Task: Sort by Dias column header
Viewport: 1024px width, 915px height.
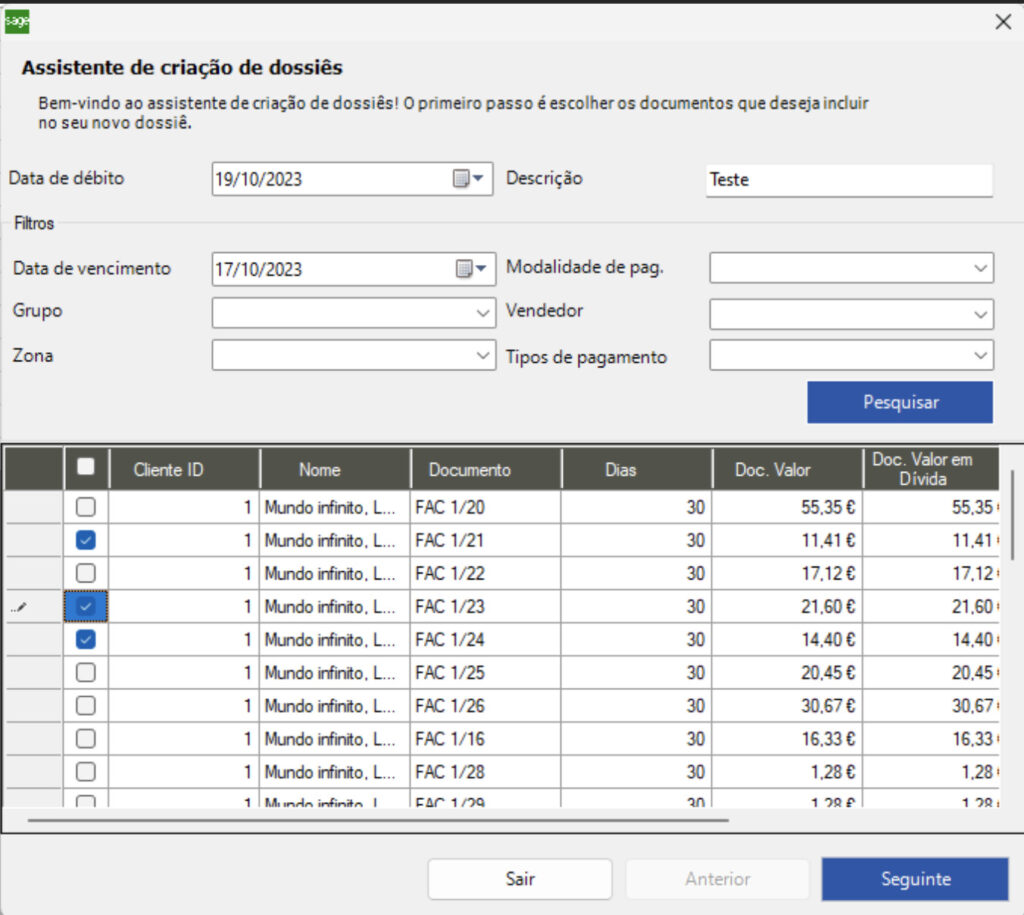Action: click(x=637, y=470)
